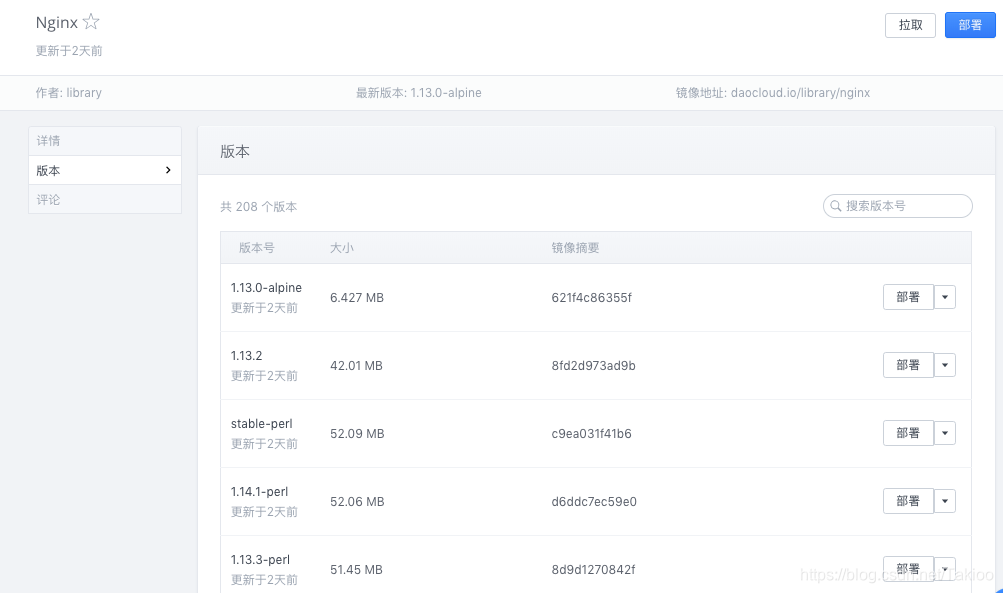Click the search magnifier icon
The width and height of the screenshot is (1003, 593).
tap(835, 206)
